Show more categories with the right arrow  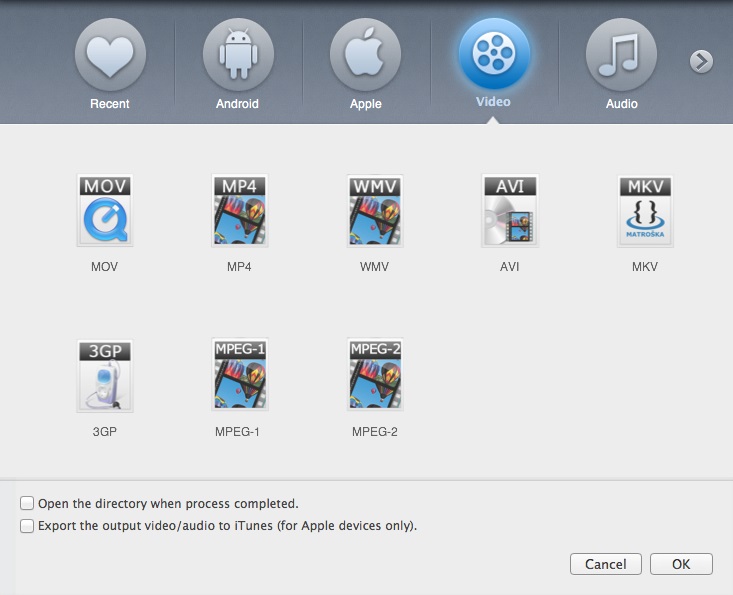tap(701, 61)
